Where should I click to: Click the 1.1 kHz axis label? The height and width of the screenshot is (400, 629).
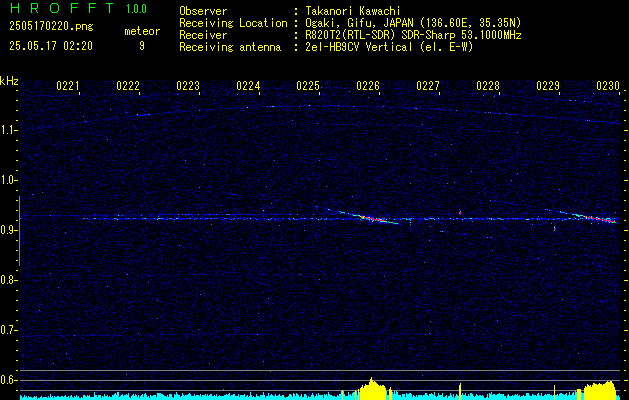pos(8,130)
